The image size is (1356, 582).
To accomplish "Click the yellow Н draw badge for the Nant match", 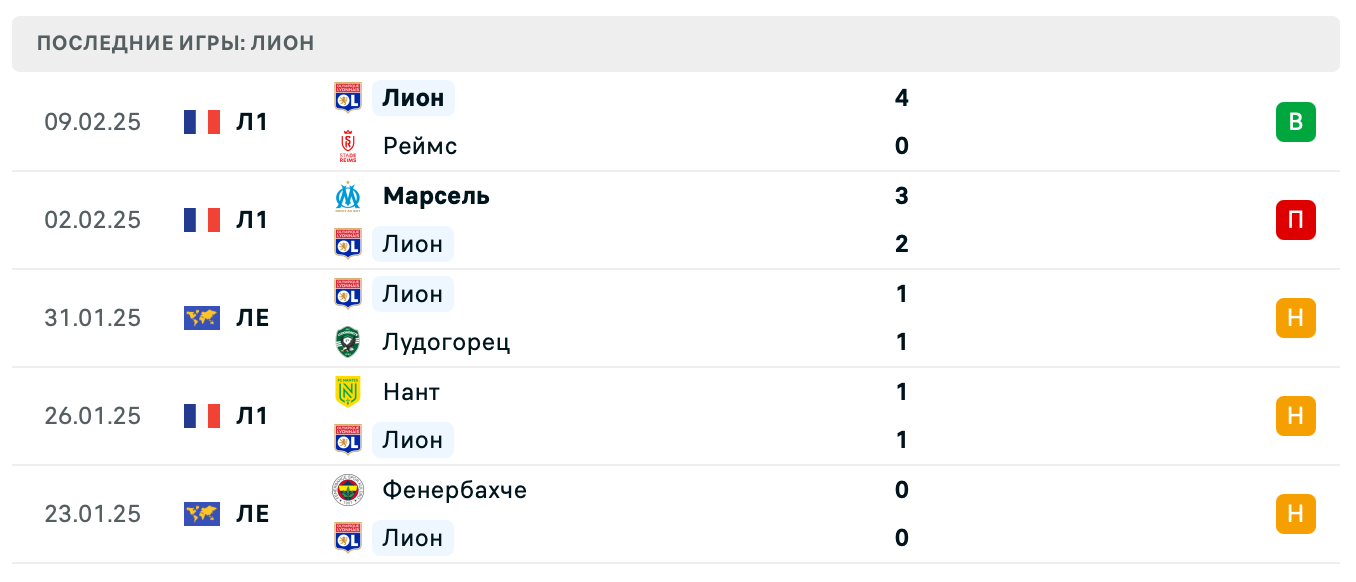I will [x=1296, y=416].
